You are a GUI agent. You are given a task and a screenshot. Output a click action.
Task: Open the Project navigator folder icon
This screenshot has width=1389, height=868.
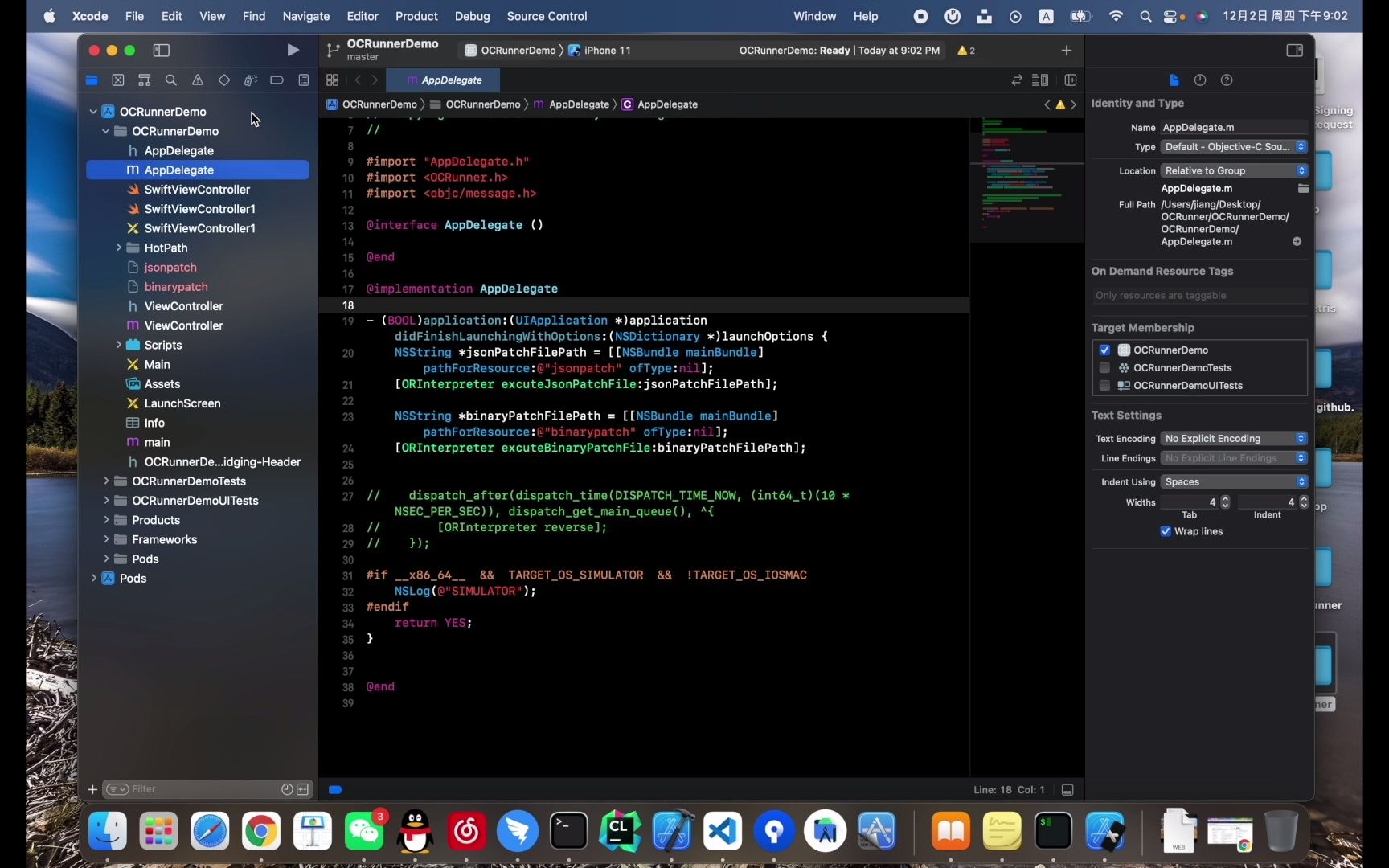[92, 80]
